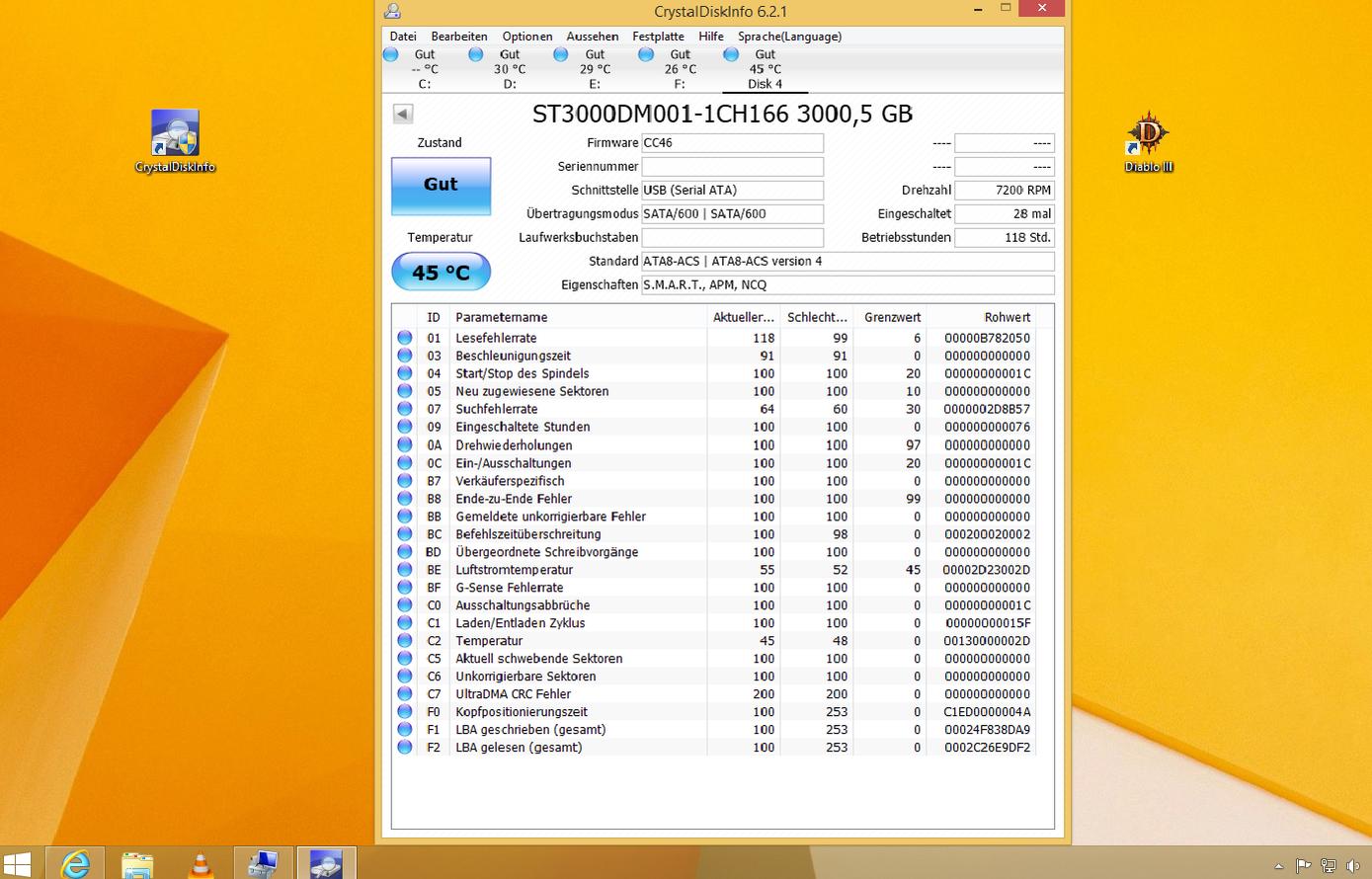Open Internet Explorer from the taskbar

[75, 864]
